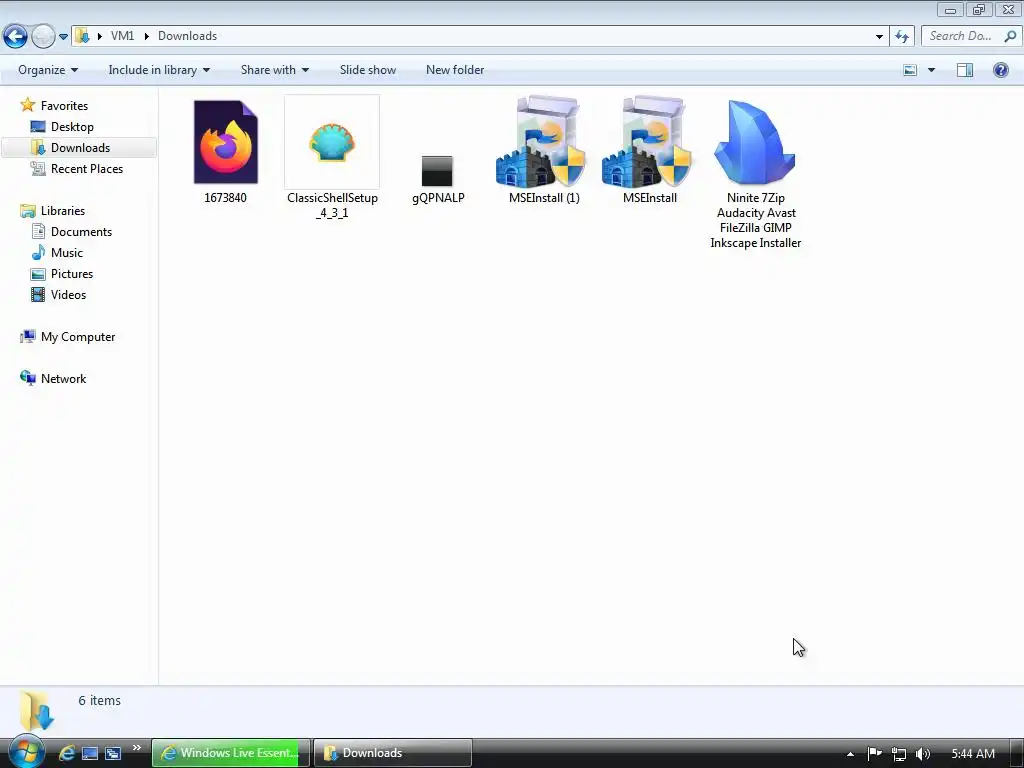This screenshot has height=768, width=1024.
Task: Click the search magnifier icon
Action: pyautogui.click(x=1010, y=36)
